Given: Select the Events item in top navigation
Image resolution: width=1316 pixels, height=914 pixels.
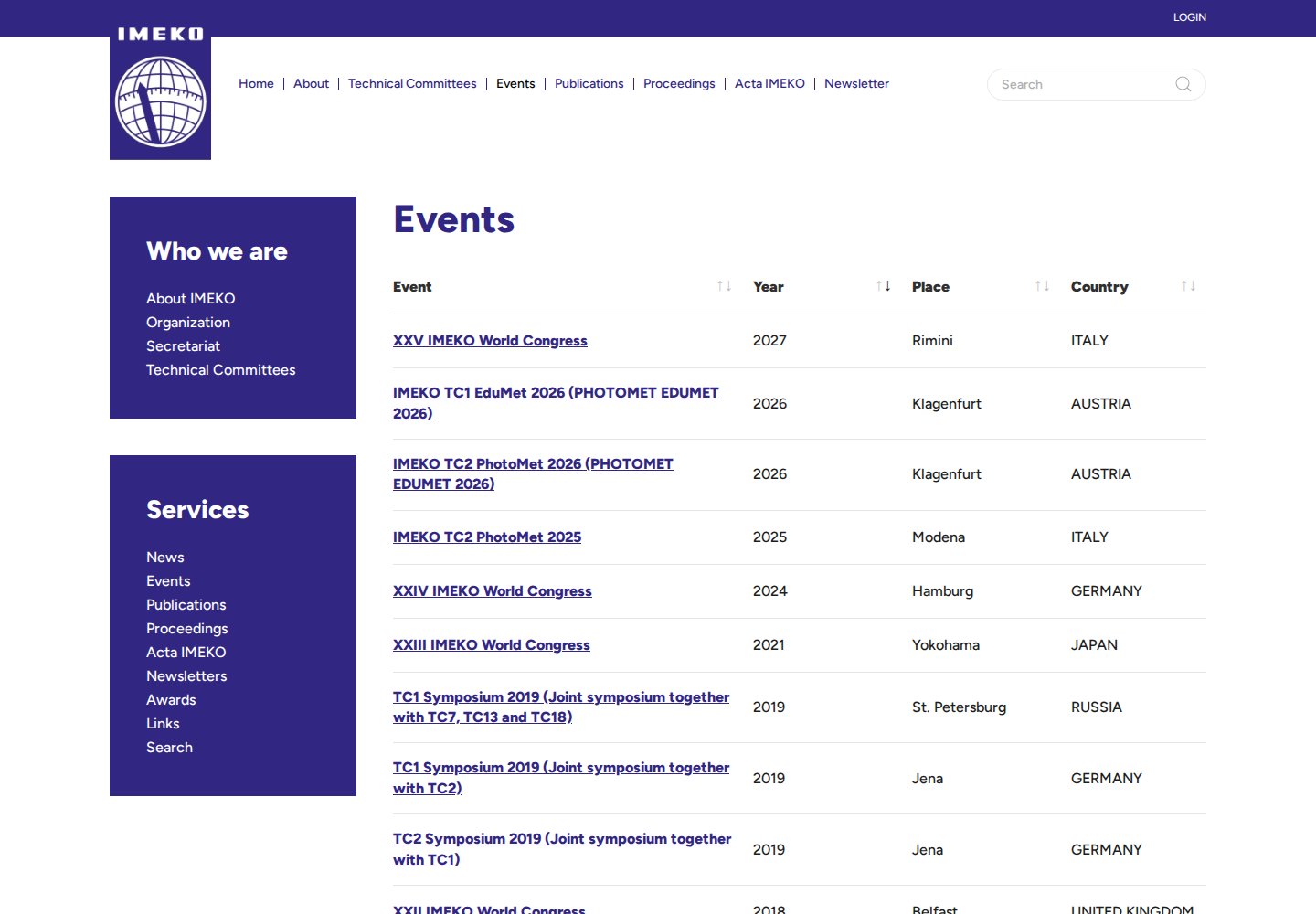Looking at the screenshot, I should pyautogui.click(x=515, y=83).
